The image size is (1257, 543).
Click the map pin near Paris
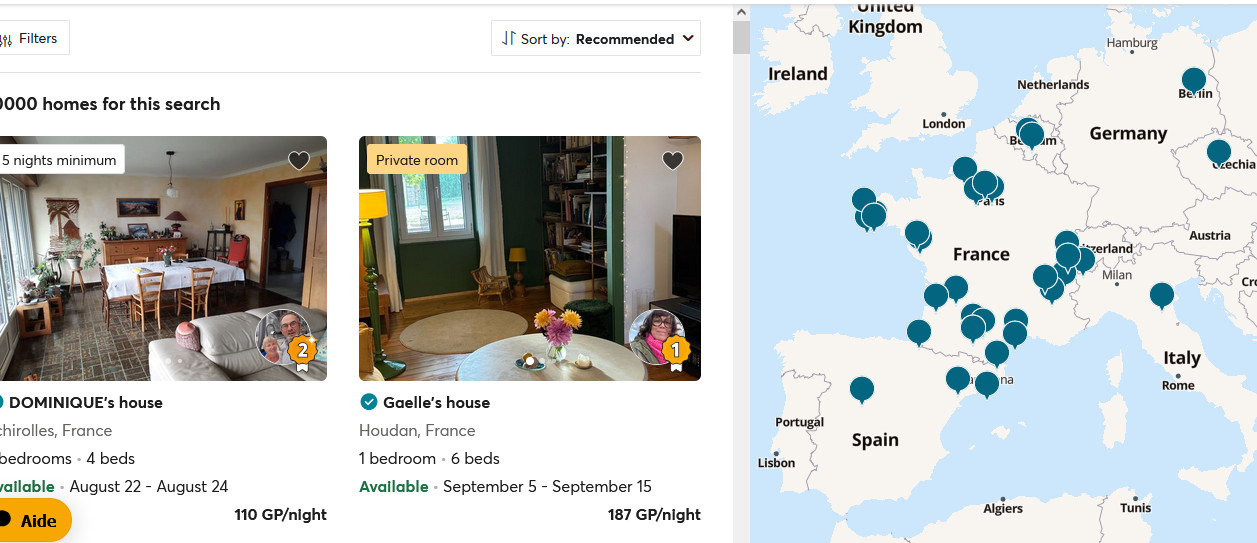(x=984, y=183)
